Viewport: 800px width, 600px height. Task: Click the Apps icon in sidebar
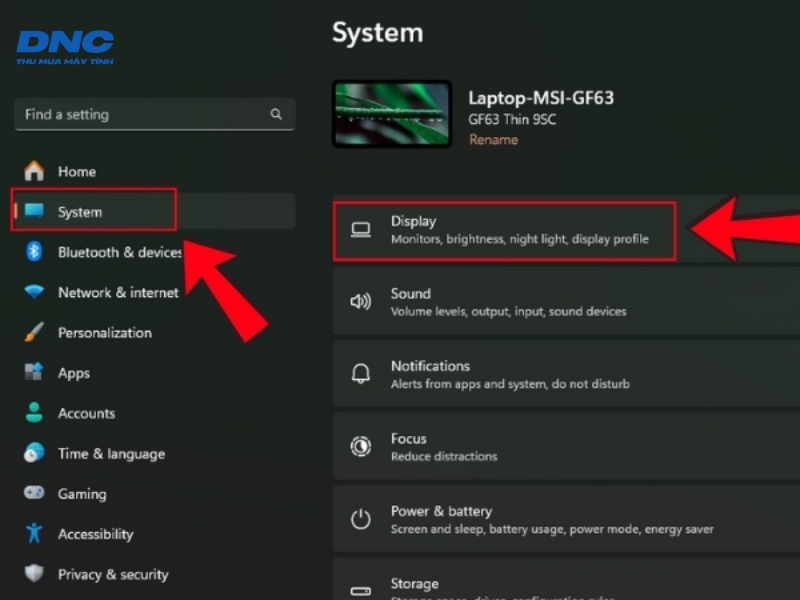click(34, 372)
